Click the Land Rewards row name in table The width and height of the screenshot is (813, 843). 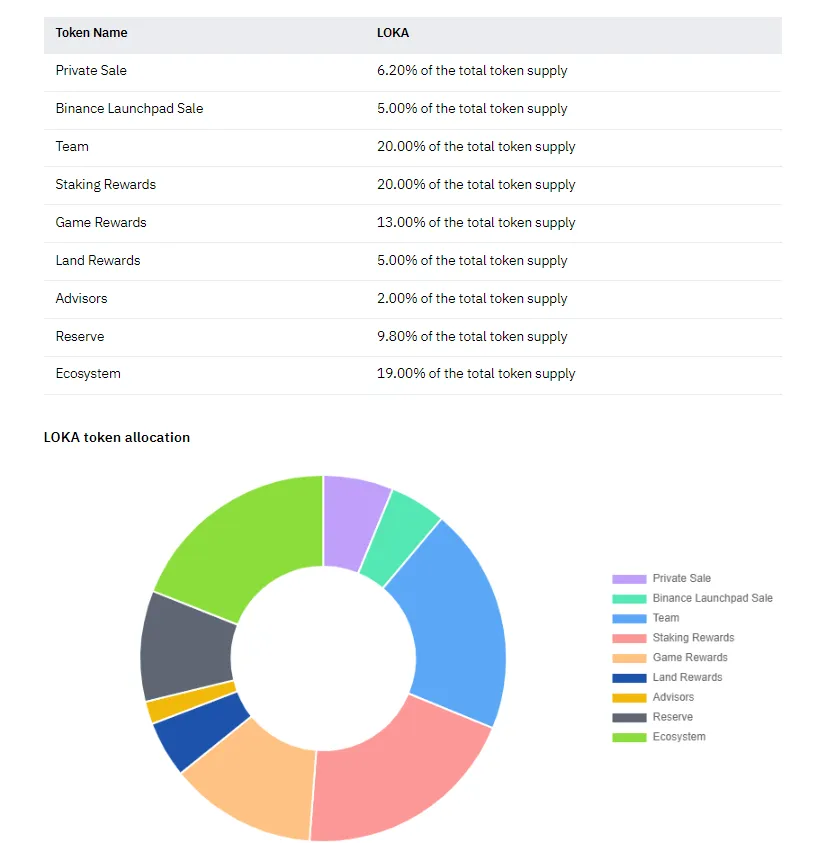tap(98, 260)
